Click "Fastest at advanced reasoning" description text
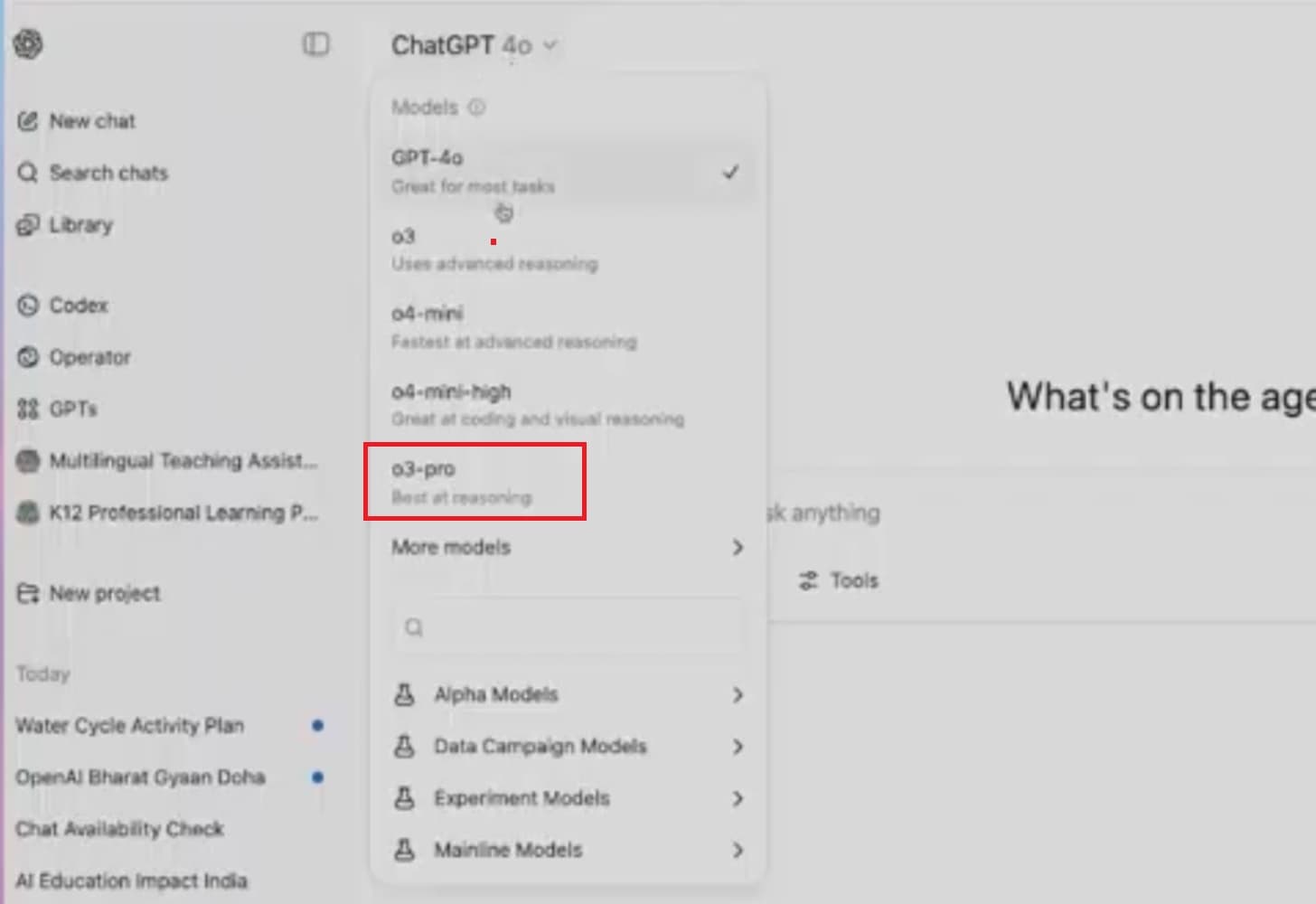This screenshot has width=1316, height=904. [514, 342]
